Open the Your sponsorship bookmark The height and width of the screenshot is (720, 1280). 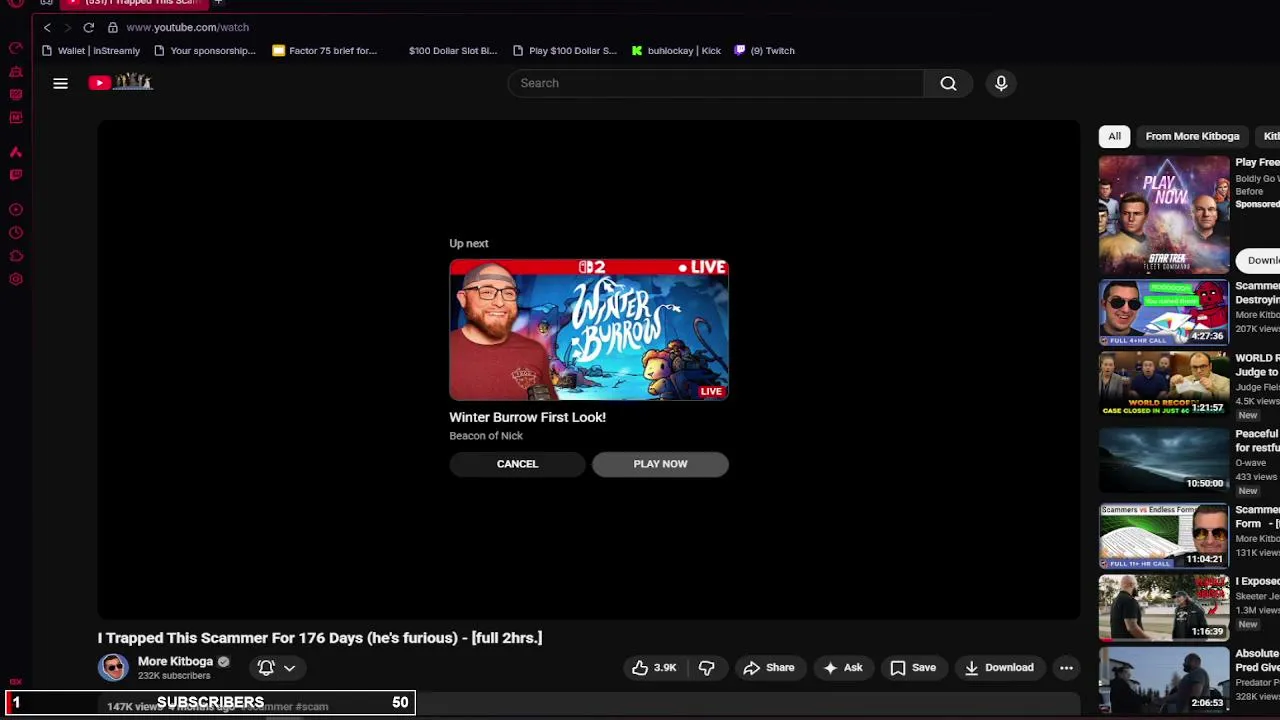[x=205, y=51]
